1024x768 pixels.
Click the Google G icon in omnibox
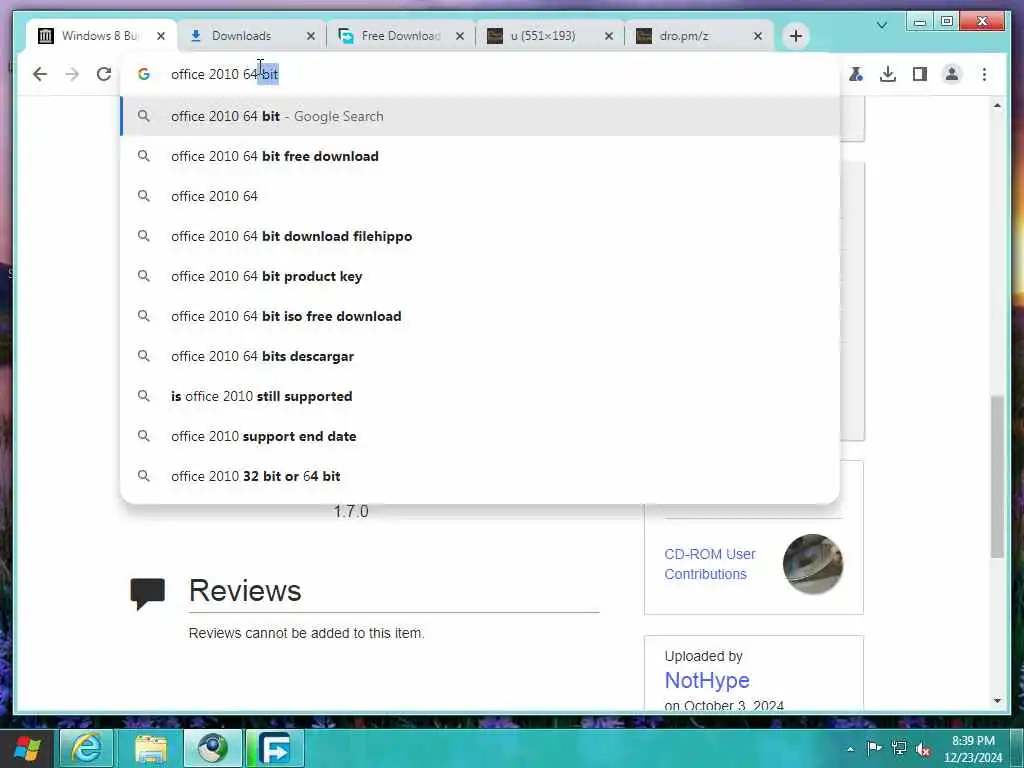click(144, 74)
